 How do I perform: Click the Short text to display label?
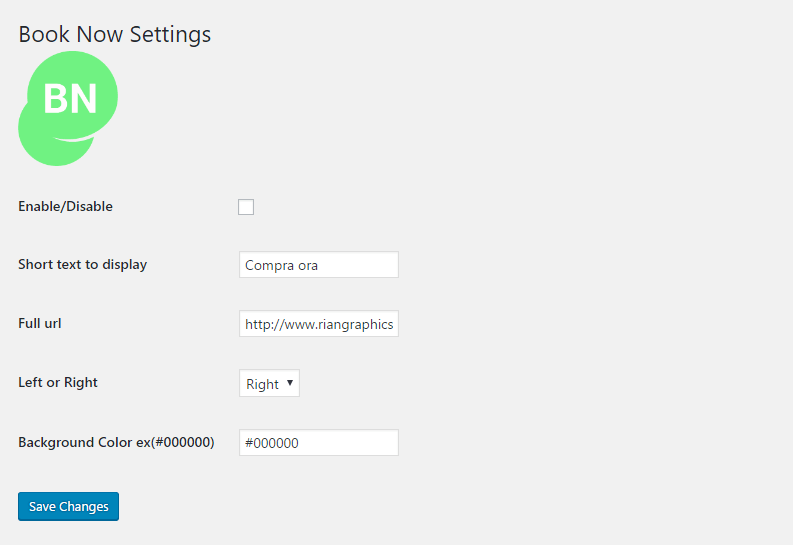pyautogui.click(x=82, y=264)
